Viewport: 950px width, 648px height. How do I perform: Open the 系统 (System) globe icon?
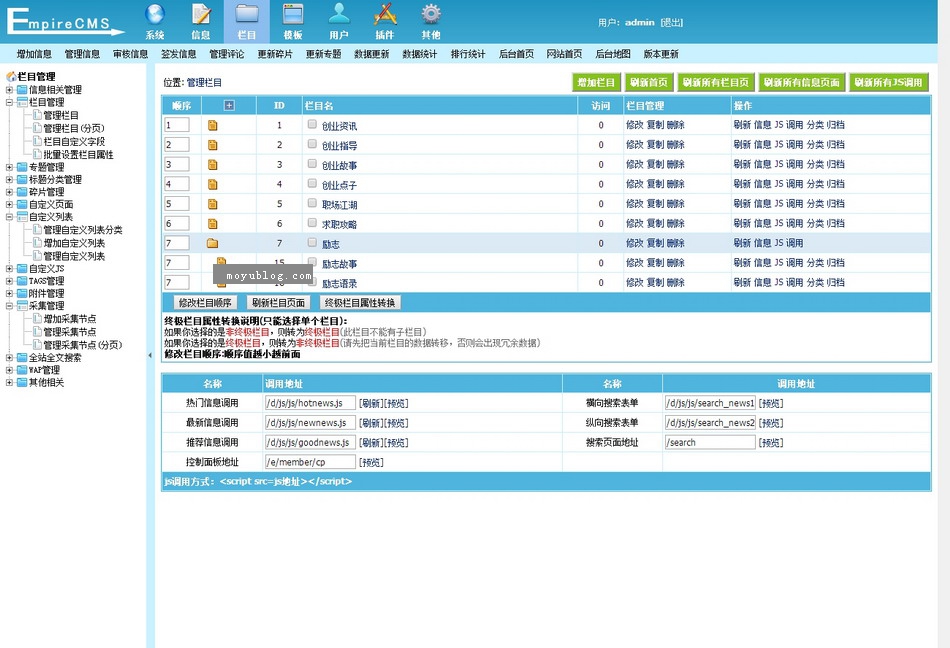pyautogui.click(x=155, y=15)
